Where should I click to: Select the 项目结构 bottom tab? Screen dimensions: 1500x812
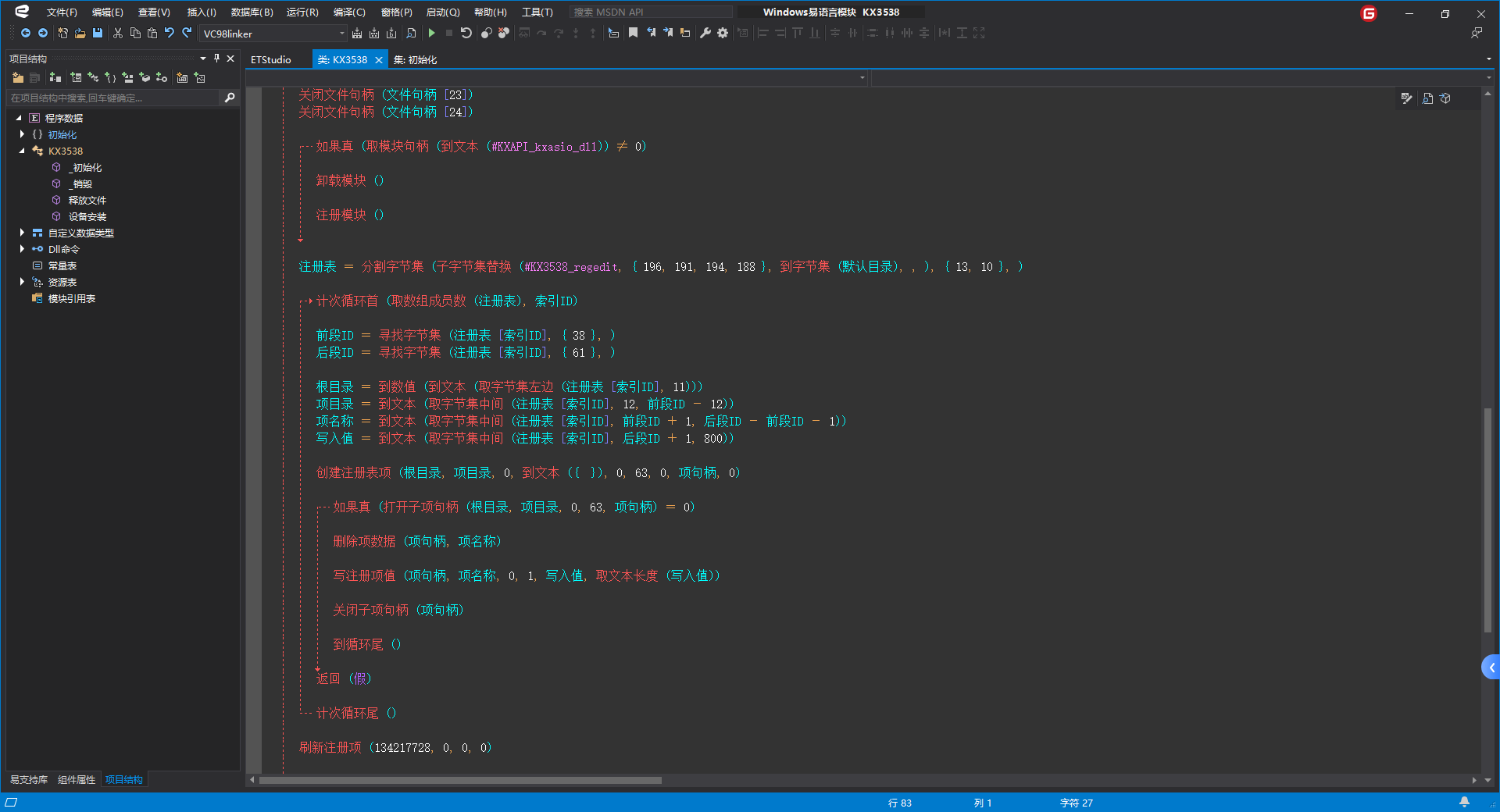point(123,779)
